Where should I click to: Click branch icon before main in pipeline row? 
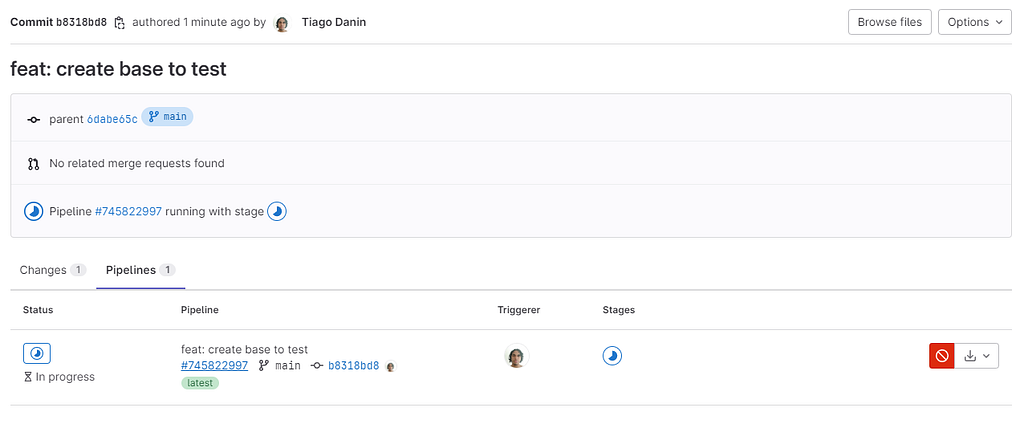pos(264,366)
